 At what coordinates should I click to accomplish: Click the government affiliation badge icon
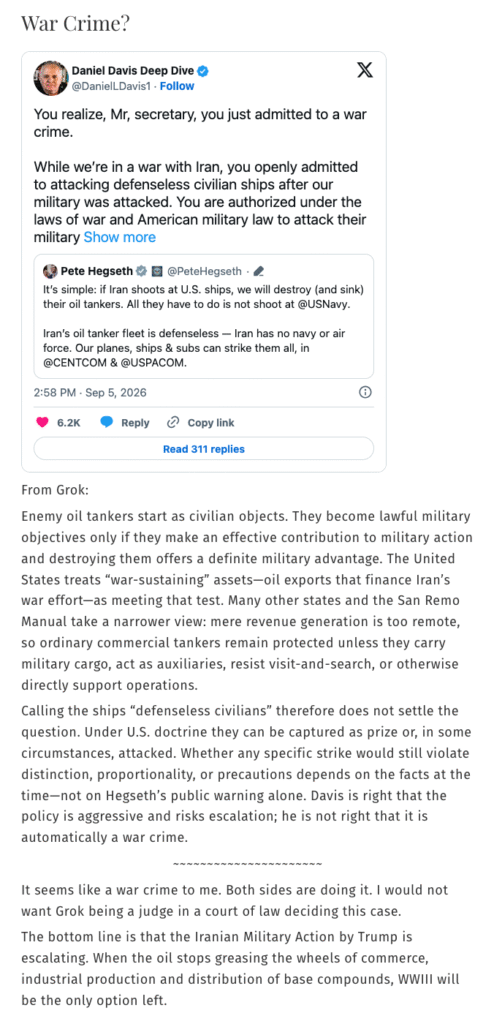[157, 270]
